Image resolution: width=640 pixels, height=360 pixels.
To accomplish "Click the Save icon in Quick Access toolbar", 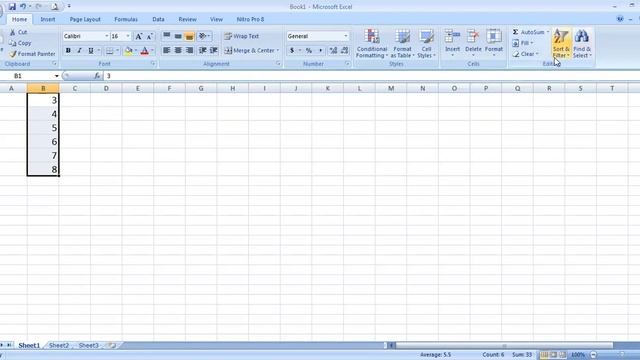I will tap(12, 7).
